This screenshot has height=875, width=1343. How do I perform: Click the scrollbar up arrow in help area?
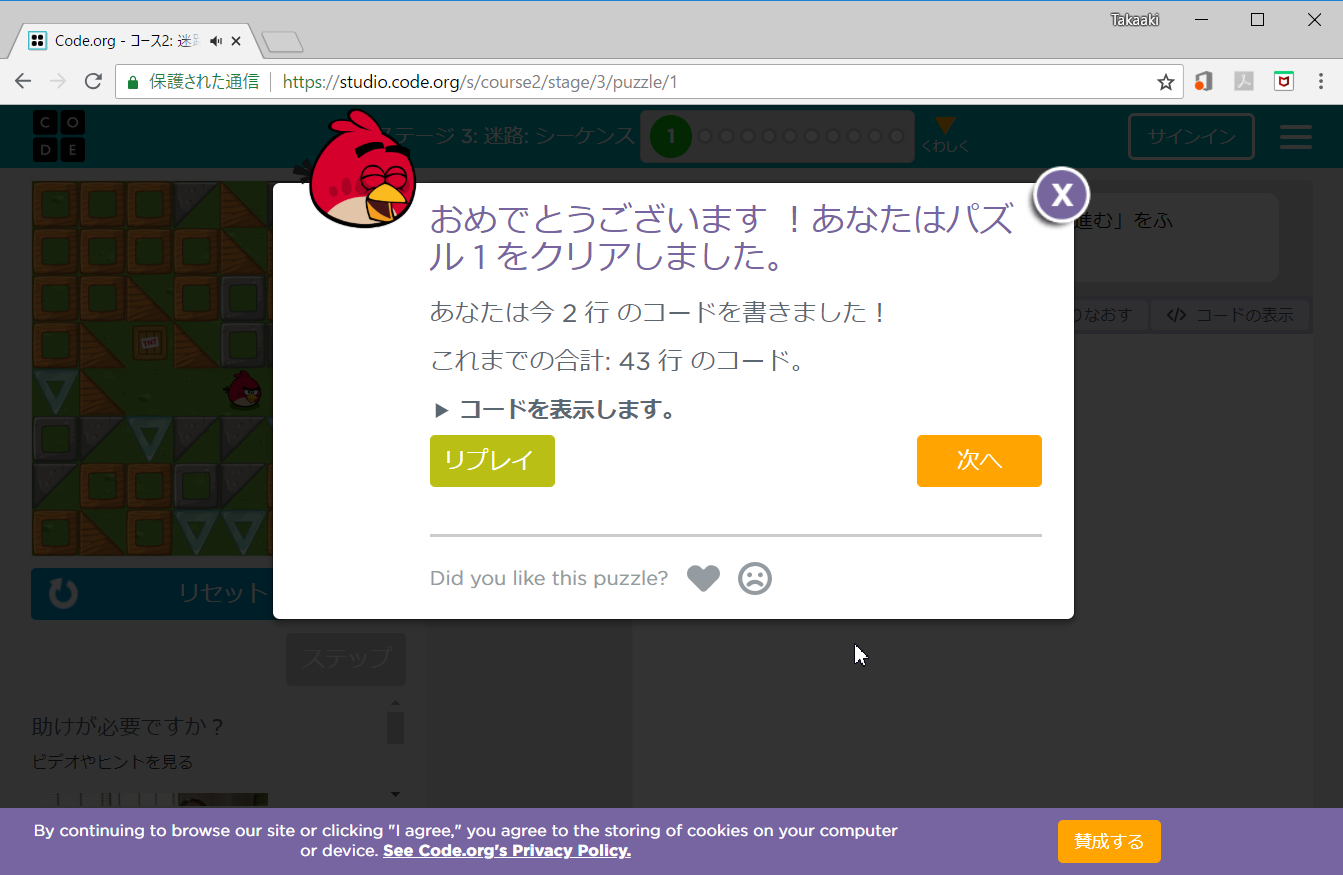pos(396,703)
